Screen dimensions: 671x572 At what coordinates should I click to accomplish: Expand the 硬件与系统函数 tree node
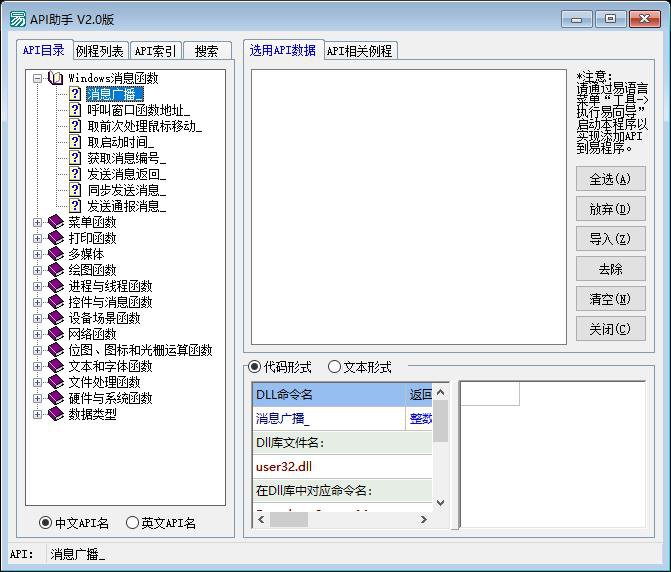pyautogui.click(x=38, y=399)
